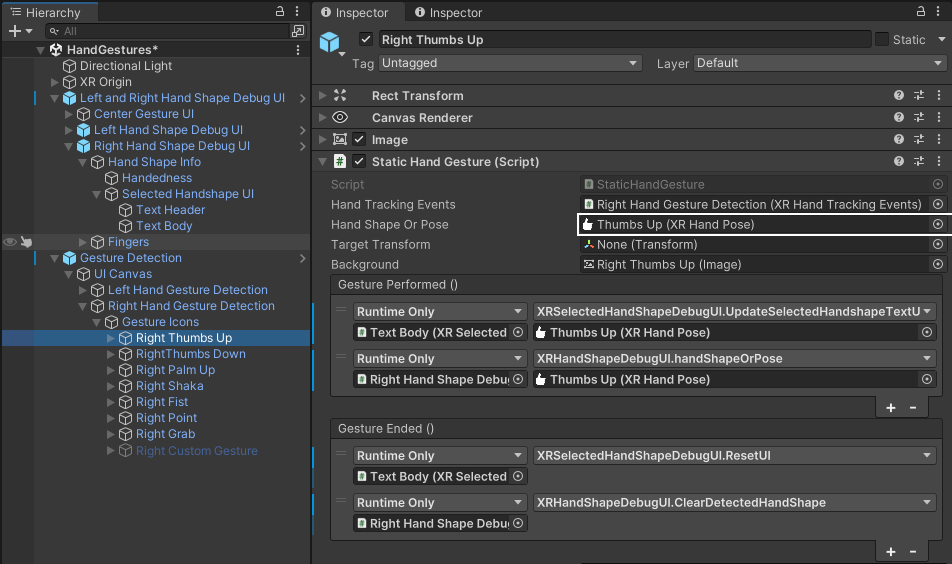Open the Layer dropdown set to Default
Viewport: 952px width, 564px height.
819,63
